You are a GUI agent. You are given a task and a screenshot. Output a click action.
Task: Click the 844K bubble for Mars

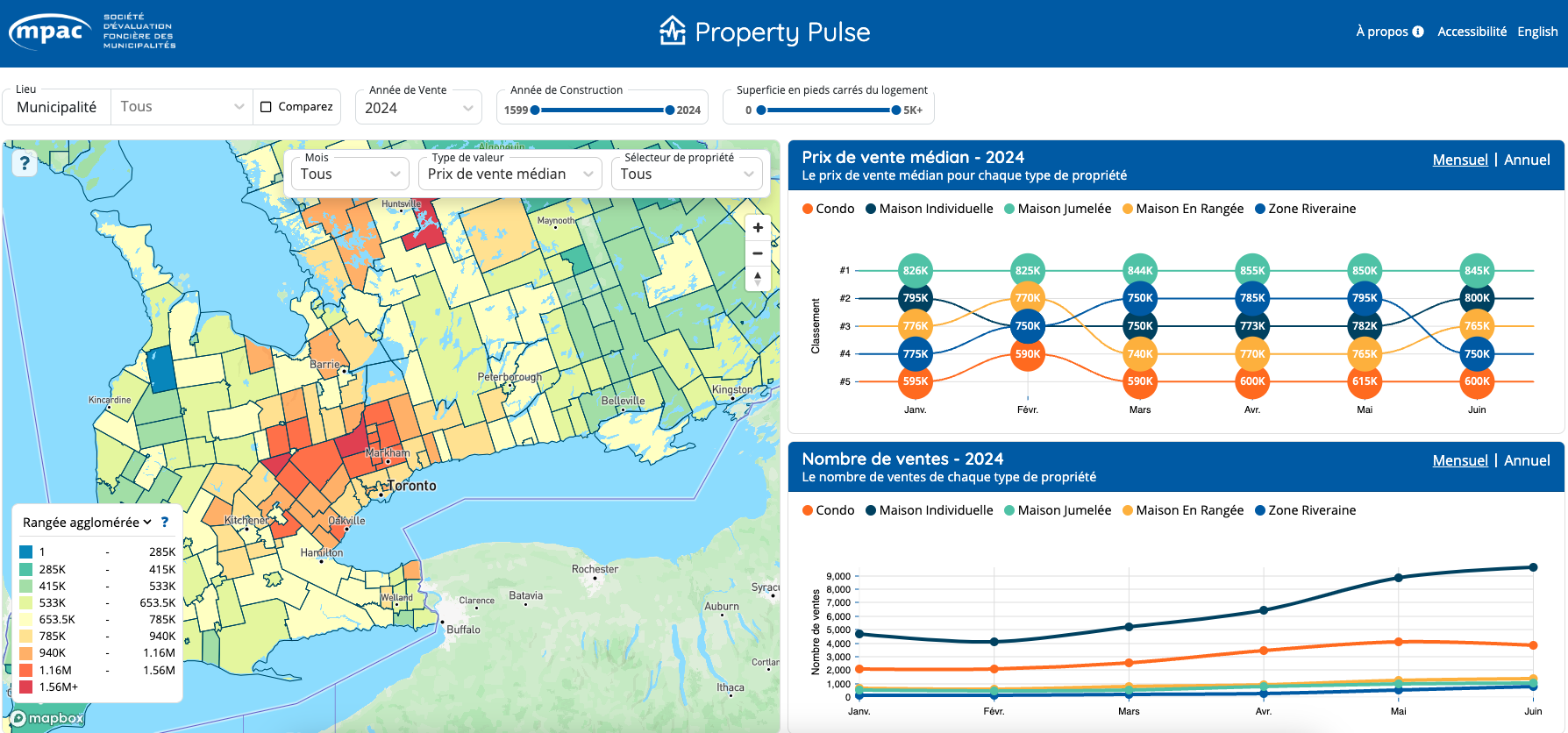[1140, 270]
